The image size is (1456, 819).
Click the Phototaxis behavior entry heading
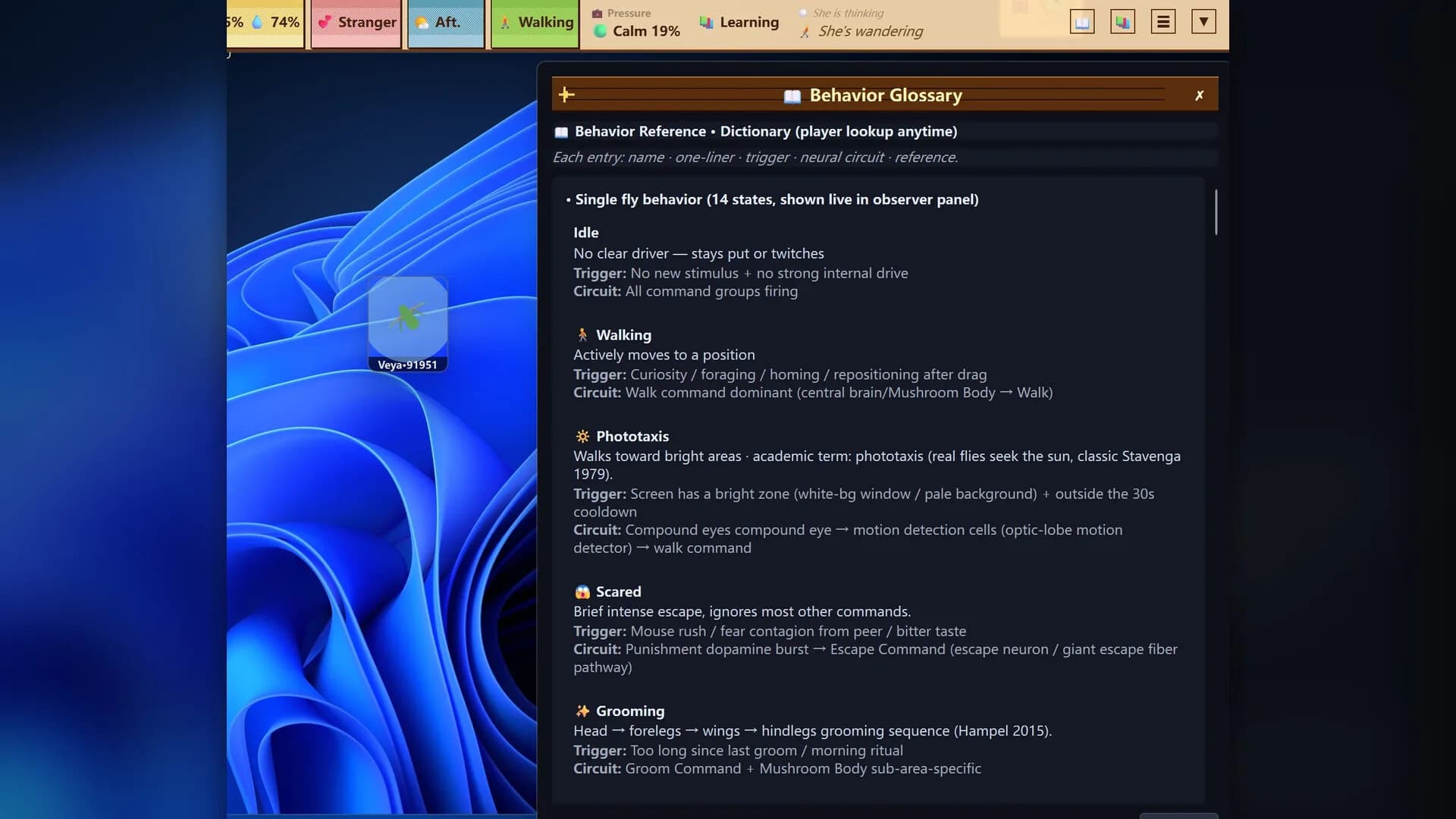click(x=632, y=437)
